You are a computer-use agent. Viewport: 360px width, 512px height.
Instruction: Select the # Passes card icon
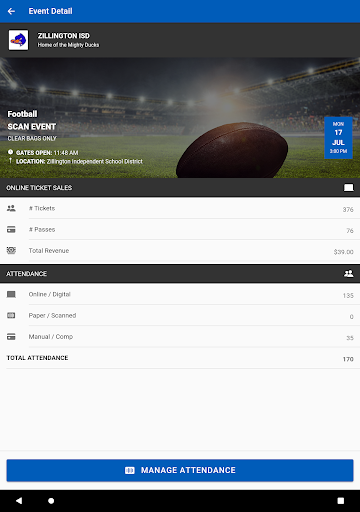(11, 229)
